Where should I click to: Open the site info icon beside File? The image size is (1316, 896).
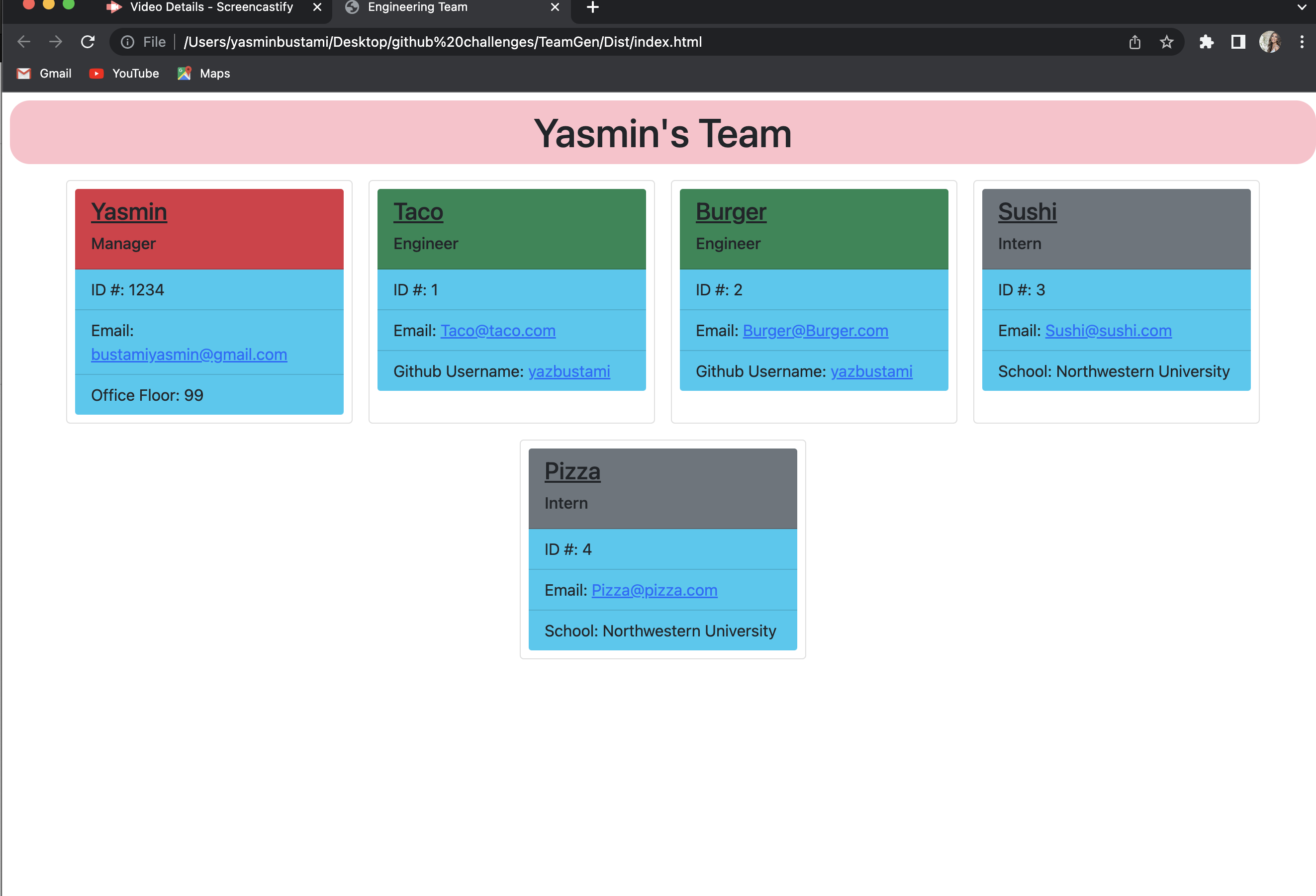point(128,42)
